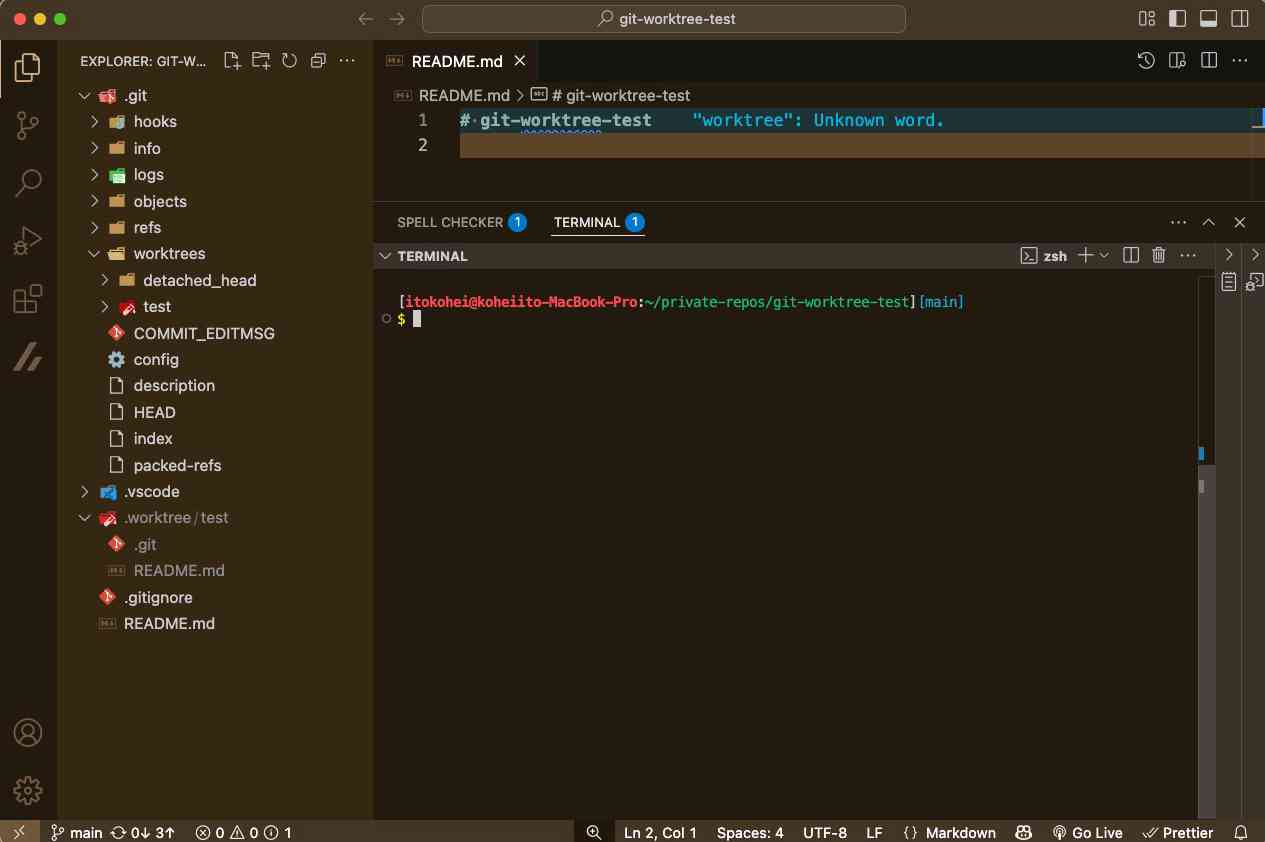
Task: Open the Search view in activity bar
Action: click(x=28, y=183)
